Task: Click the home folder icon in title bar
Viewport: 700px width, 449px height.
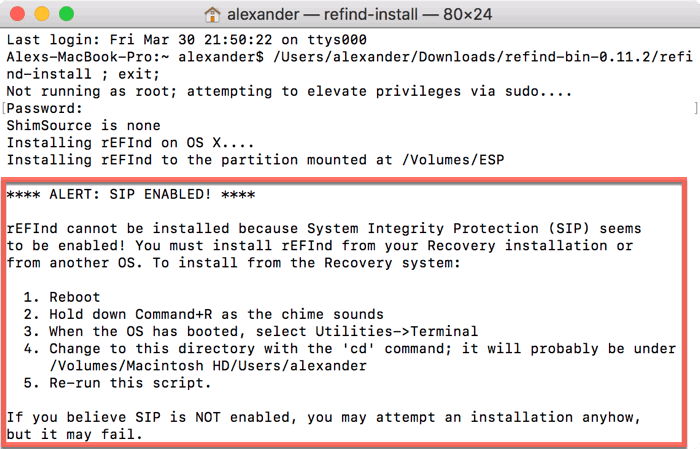Action: pyautogui.click(x=212, y=15)
